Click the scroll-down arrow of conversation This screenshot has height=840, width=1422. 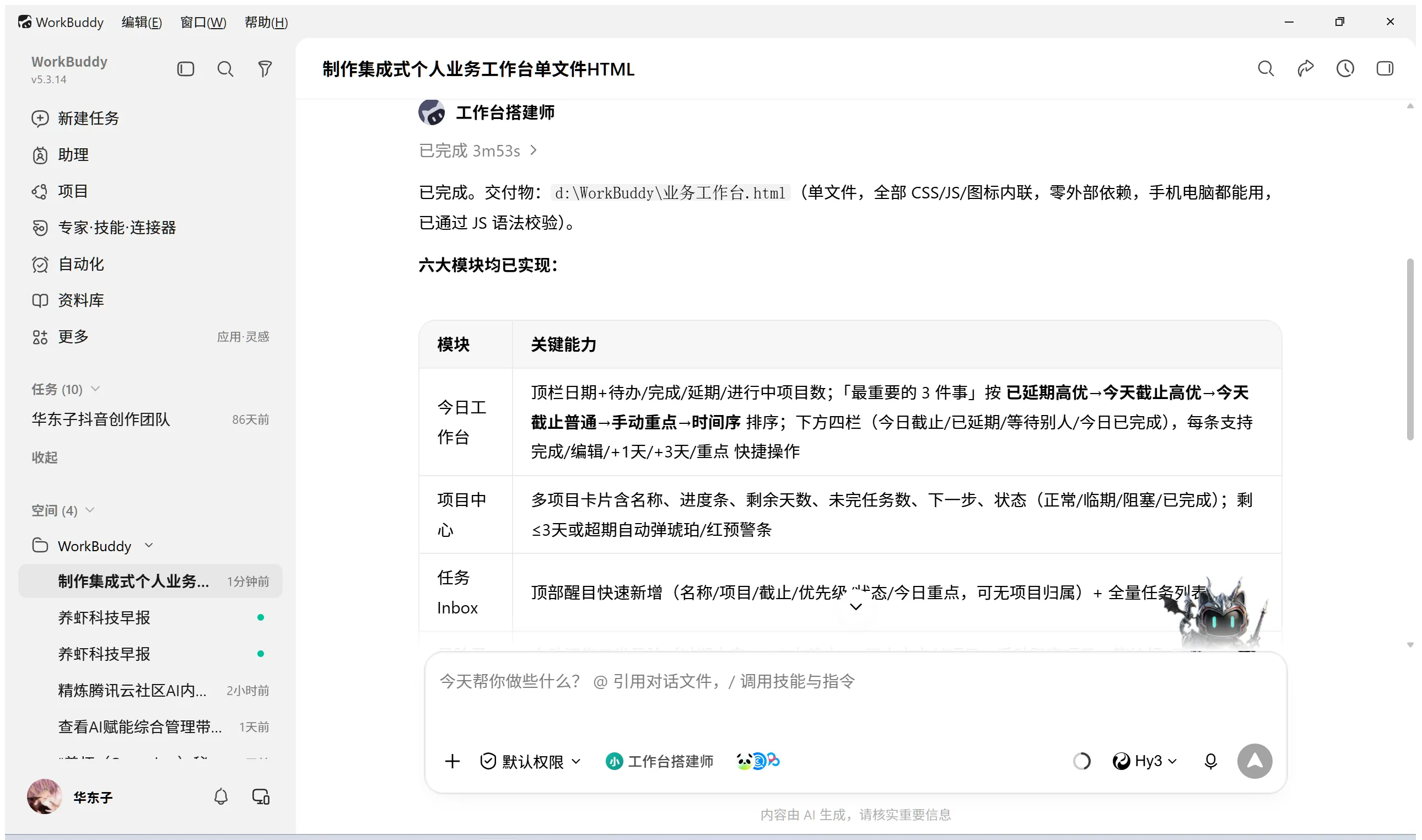[x=1410, y=645]
